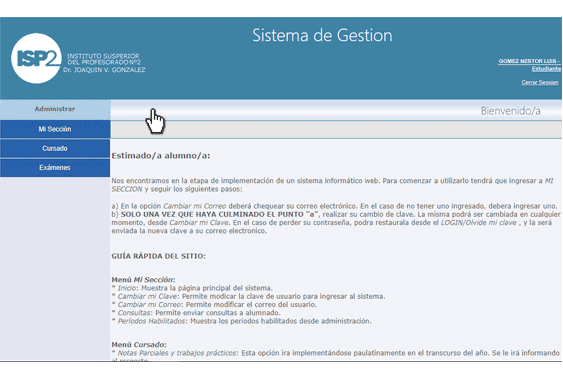
Task: Click the Sistema de Gestion title
Action: (322, 36)
